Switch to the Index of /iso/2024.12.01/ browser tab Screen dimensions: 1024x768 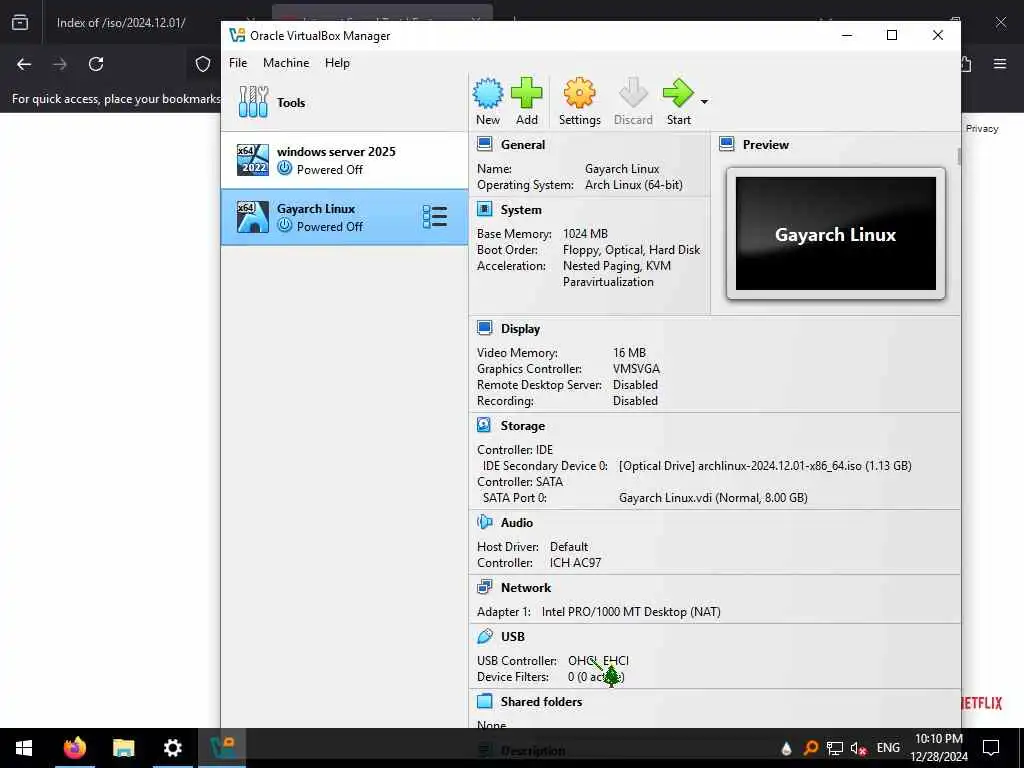click(x=121, y=22)
